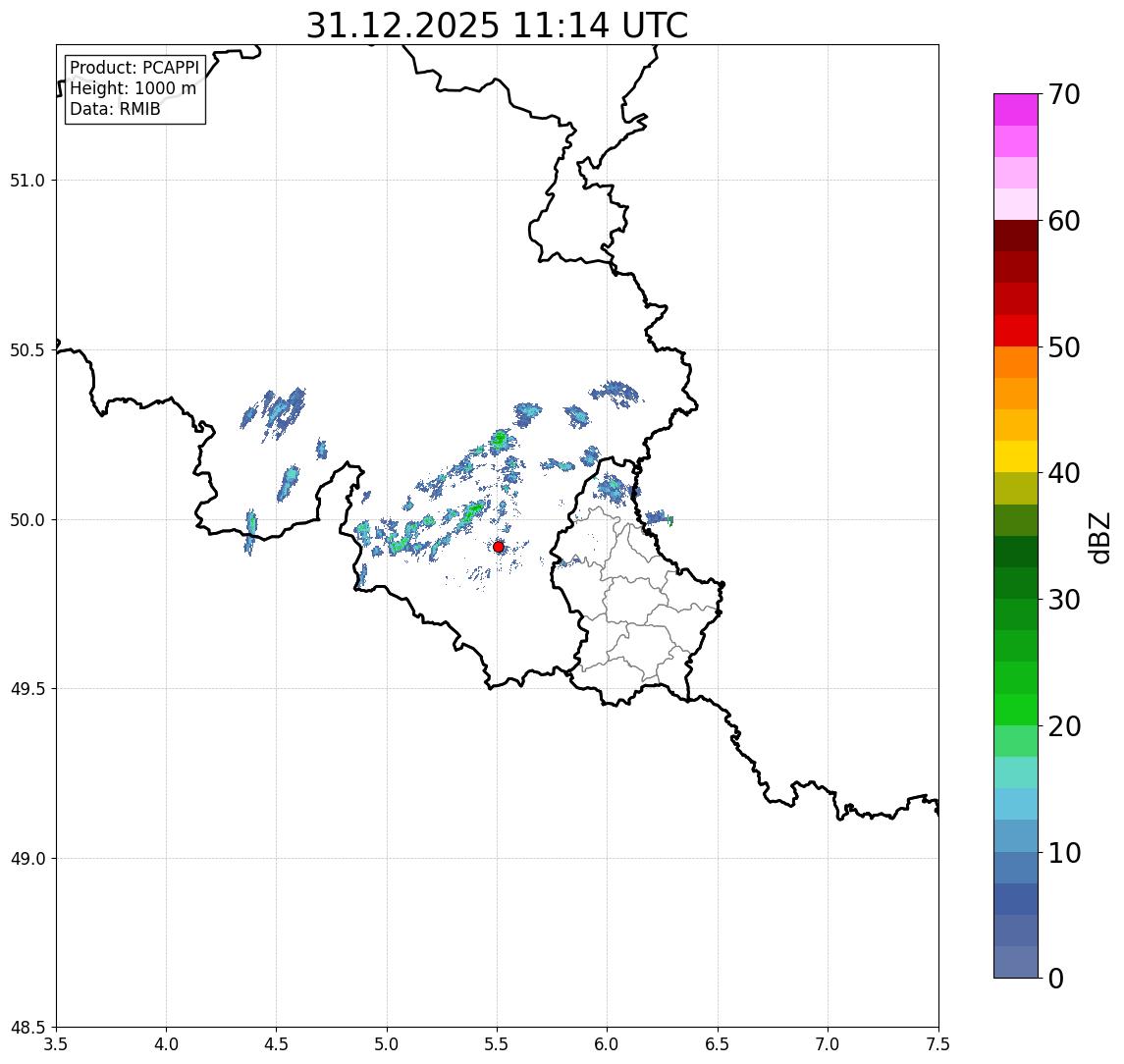Click the pale pink colorbar segment above 60
The image size is (1124, 1064).
pos(1016,204)
